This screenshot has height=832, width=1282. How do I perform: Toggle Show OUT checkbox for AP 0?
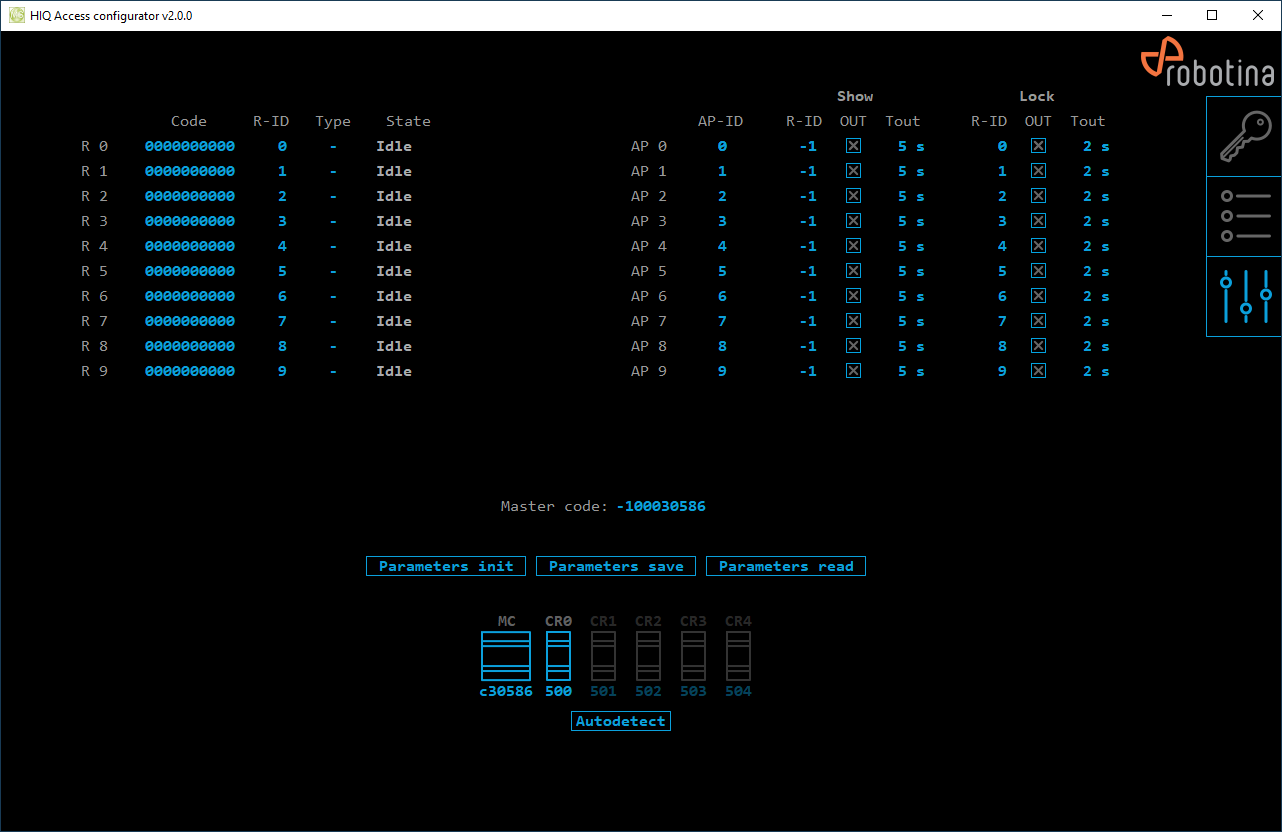click(853, 146)
